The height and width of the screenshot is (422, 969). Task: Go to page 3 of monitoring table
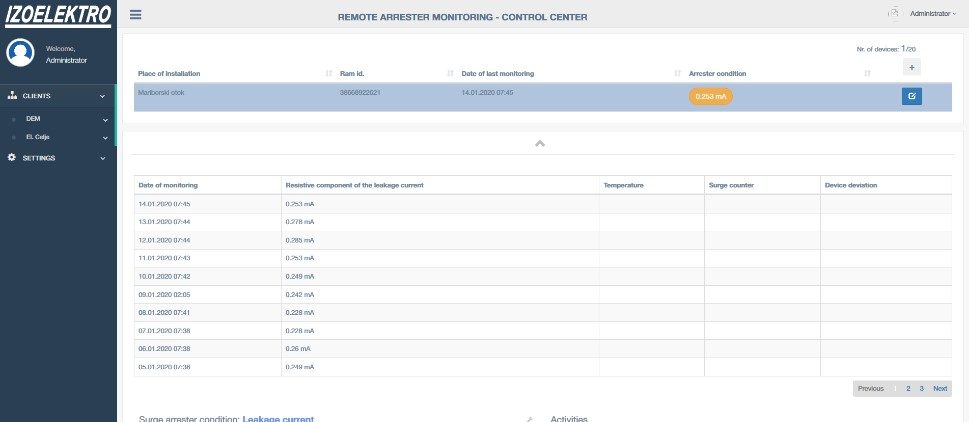921,389
